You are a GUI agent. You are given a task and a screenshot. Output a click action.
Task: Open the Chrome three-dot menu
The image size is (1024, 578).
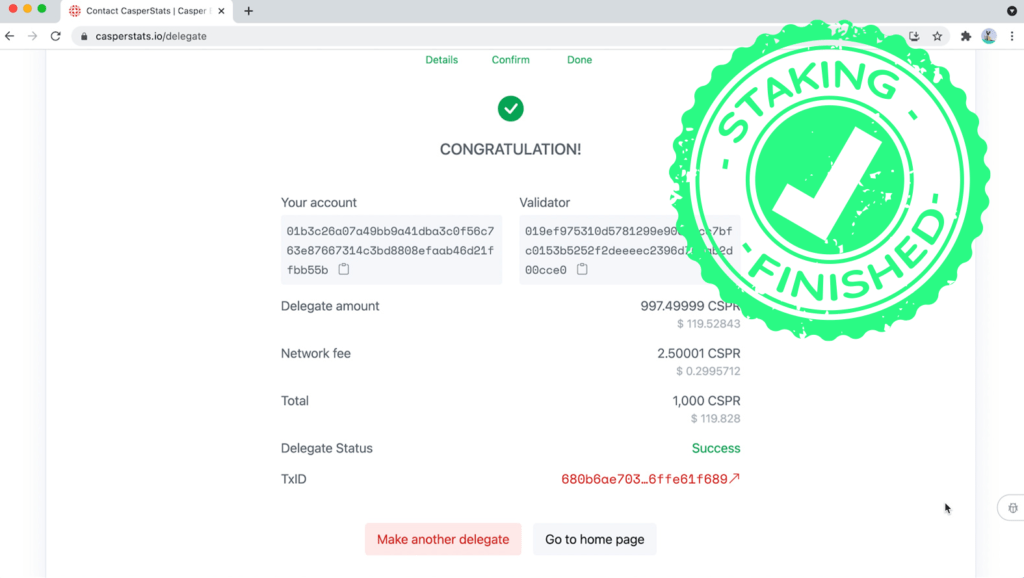tap(1011, 36)
